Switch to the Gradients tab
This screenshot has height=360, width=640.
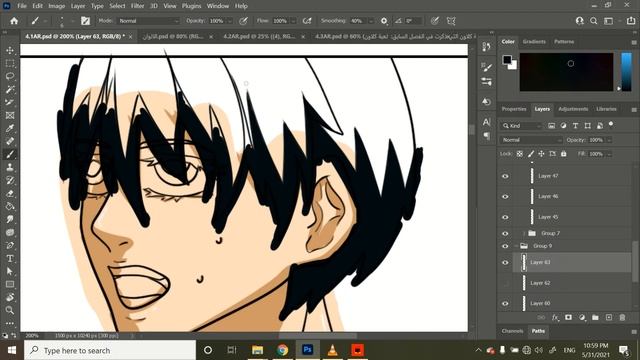[x=534, y=42]
